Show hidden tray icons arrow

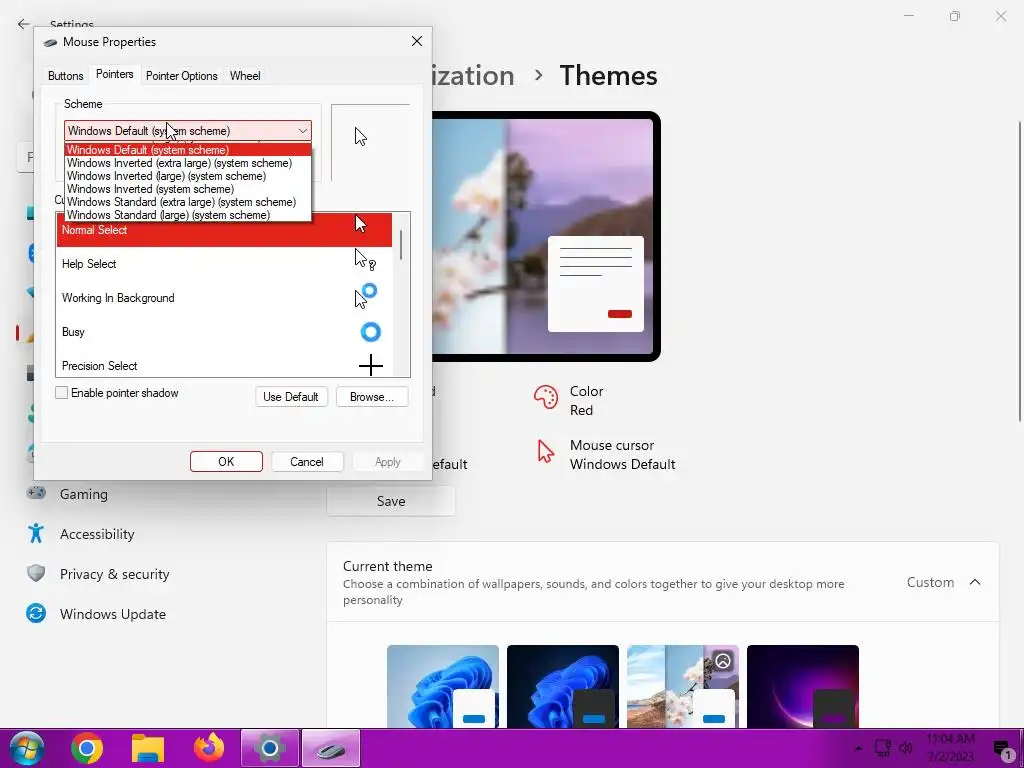[858, 748]
